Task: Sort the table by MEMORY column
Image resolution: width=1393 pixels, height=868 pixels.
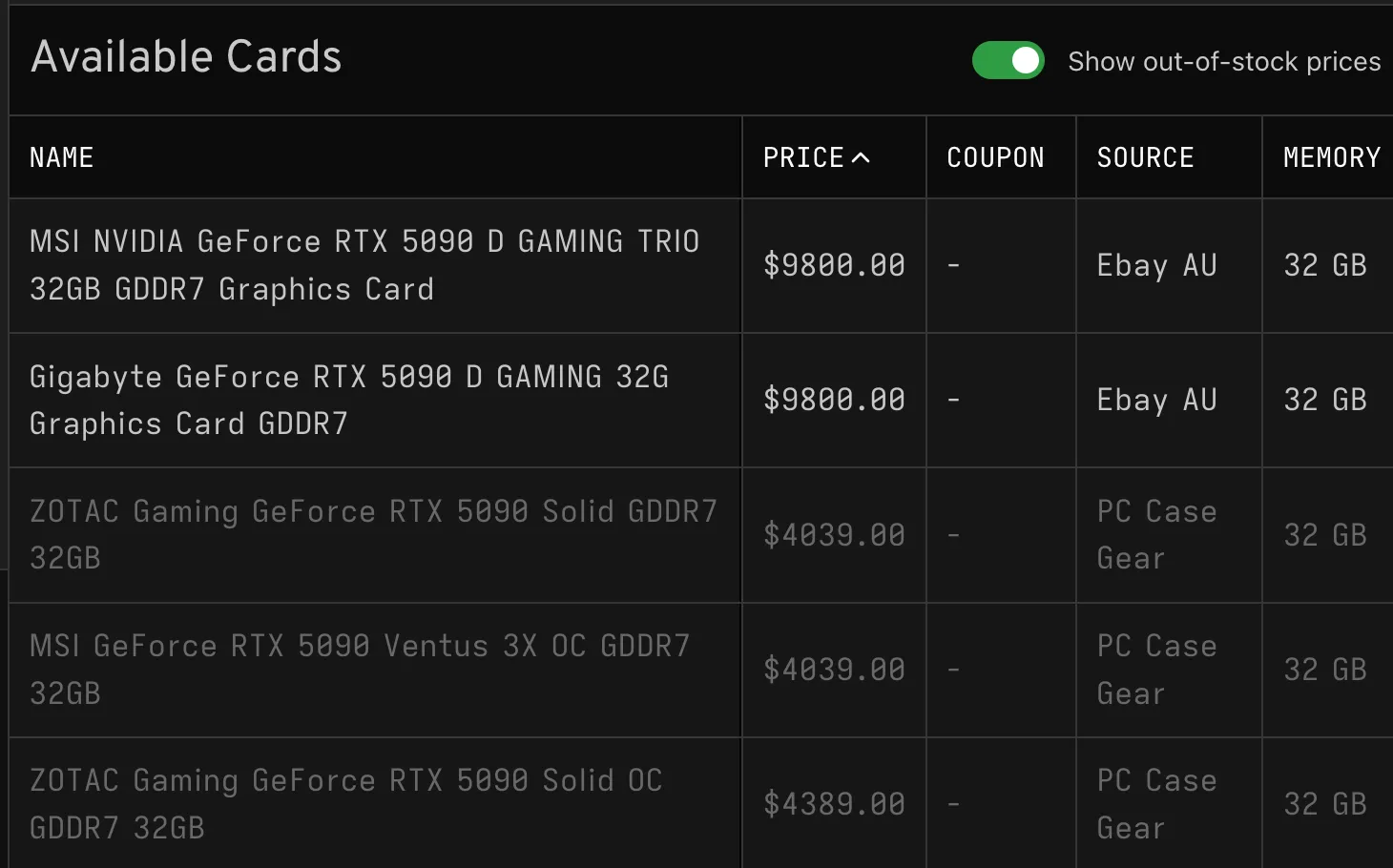Action: tap(1330, 156)
